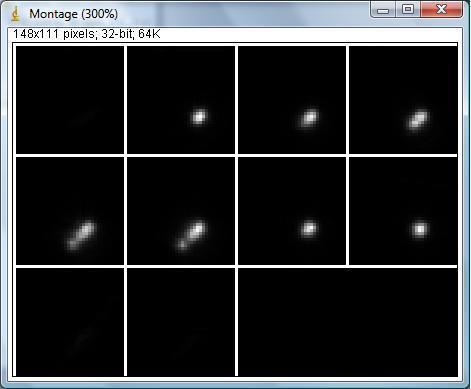Click the round spot in last middle-row panel
Screen dimensions: 471x389
coord(420,229)
